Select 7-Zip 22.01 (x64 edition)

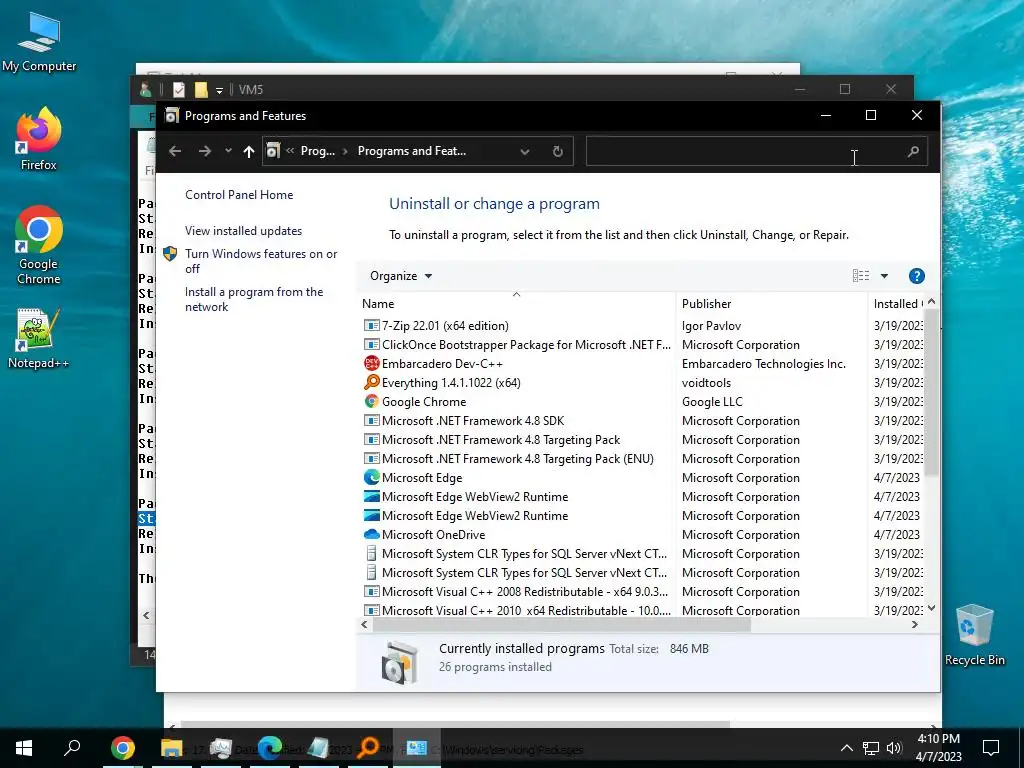tap(445, 325)
